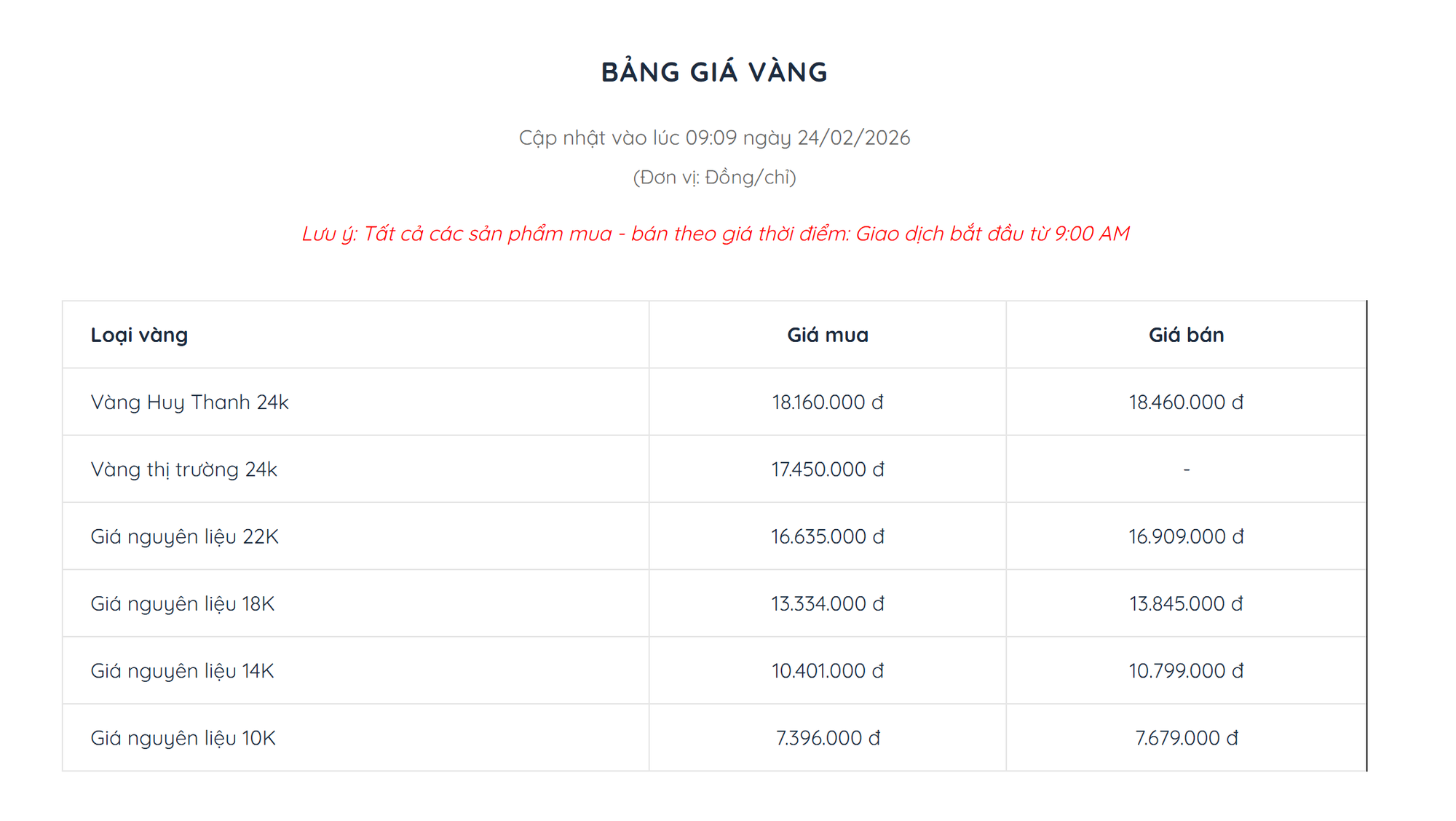The height and width of the screenshot is (821, 1456).
Task: Click the "Giá mua" column header
Action: coord(827,335)
